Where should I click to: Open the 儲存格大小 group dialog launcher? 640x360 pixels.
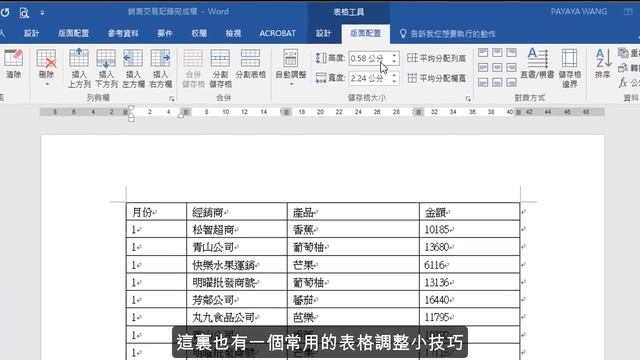(468, 98)
